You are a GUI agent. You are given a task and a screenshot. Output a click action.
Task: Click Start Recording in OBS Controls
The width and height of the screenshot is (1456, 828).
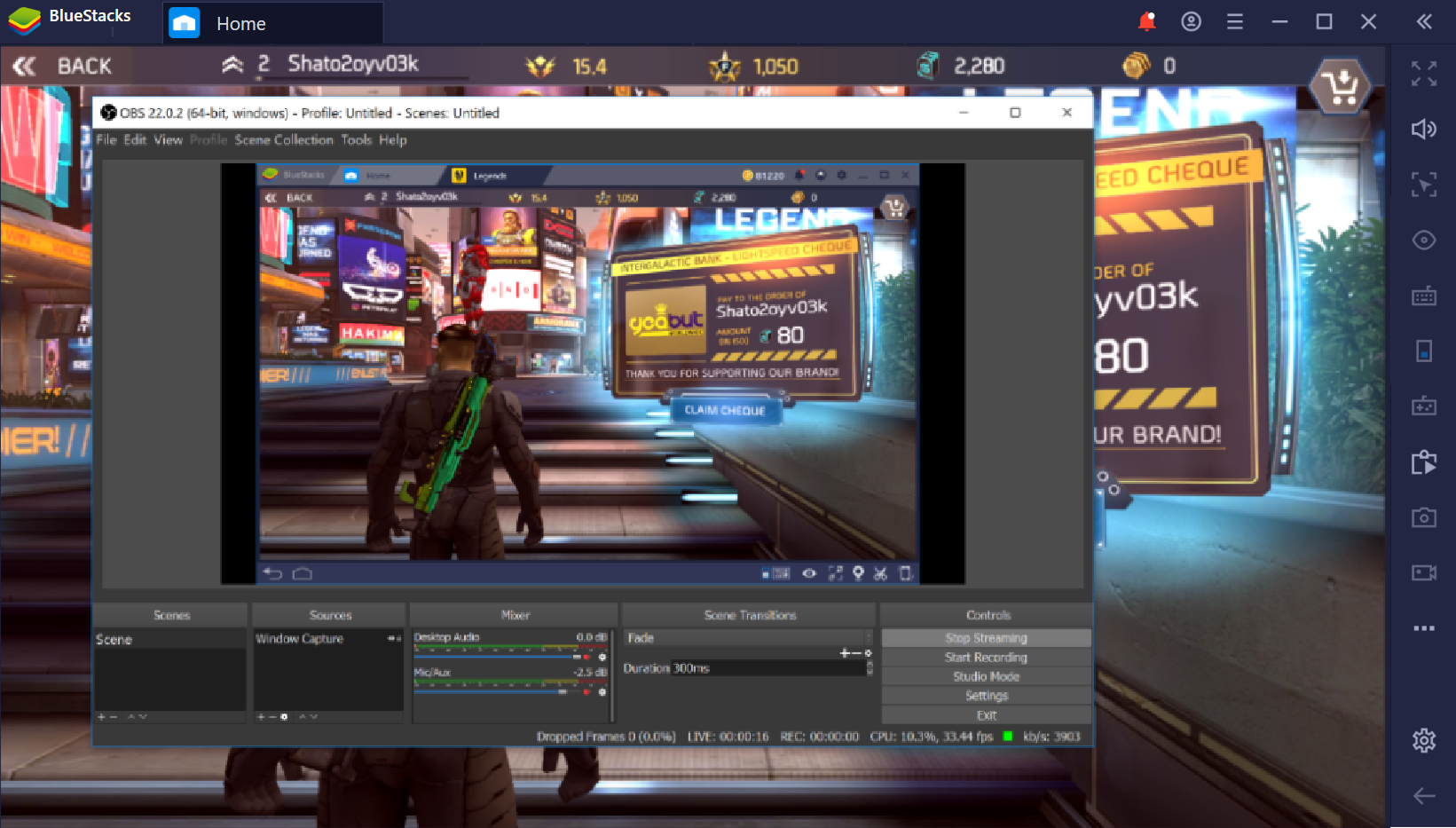point(986,658)
